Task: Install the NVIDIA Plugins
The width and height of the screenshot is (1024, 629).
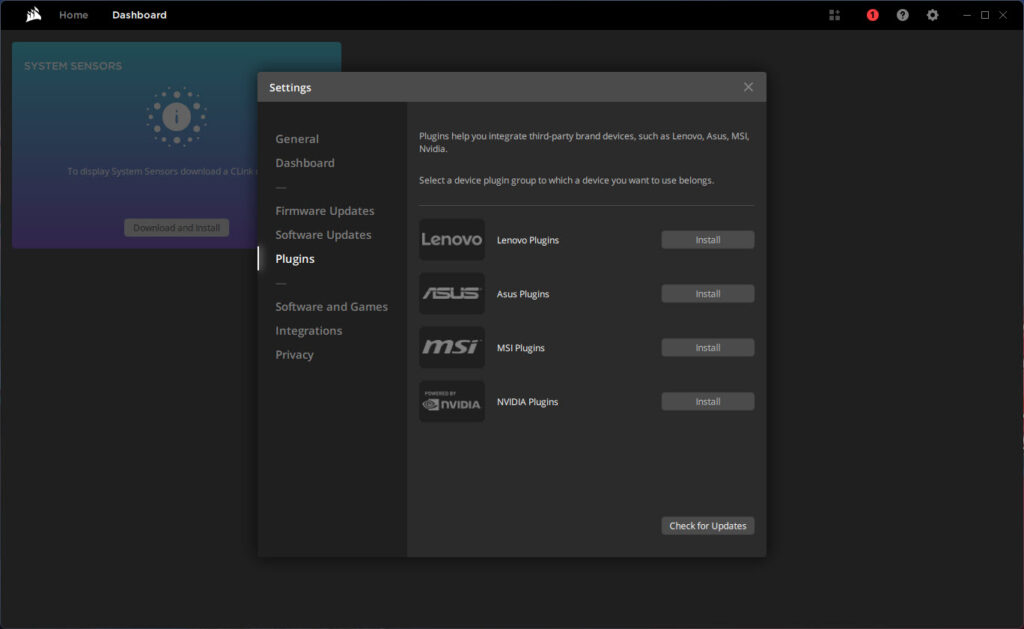Action: (x=707, y=402)
